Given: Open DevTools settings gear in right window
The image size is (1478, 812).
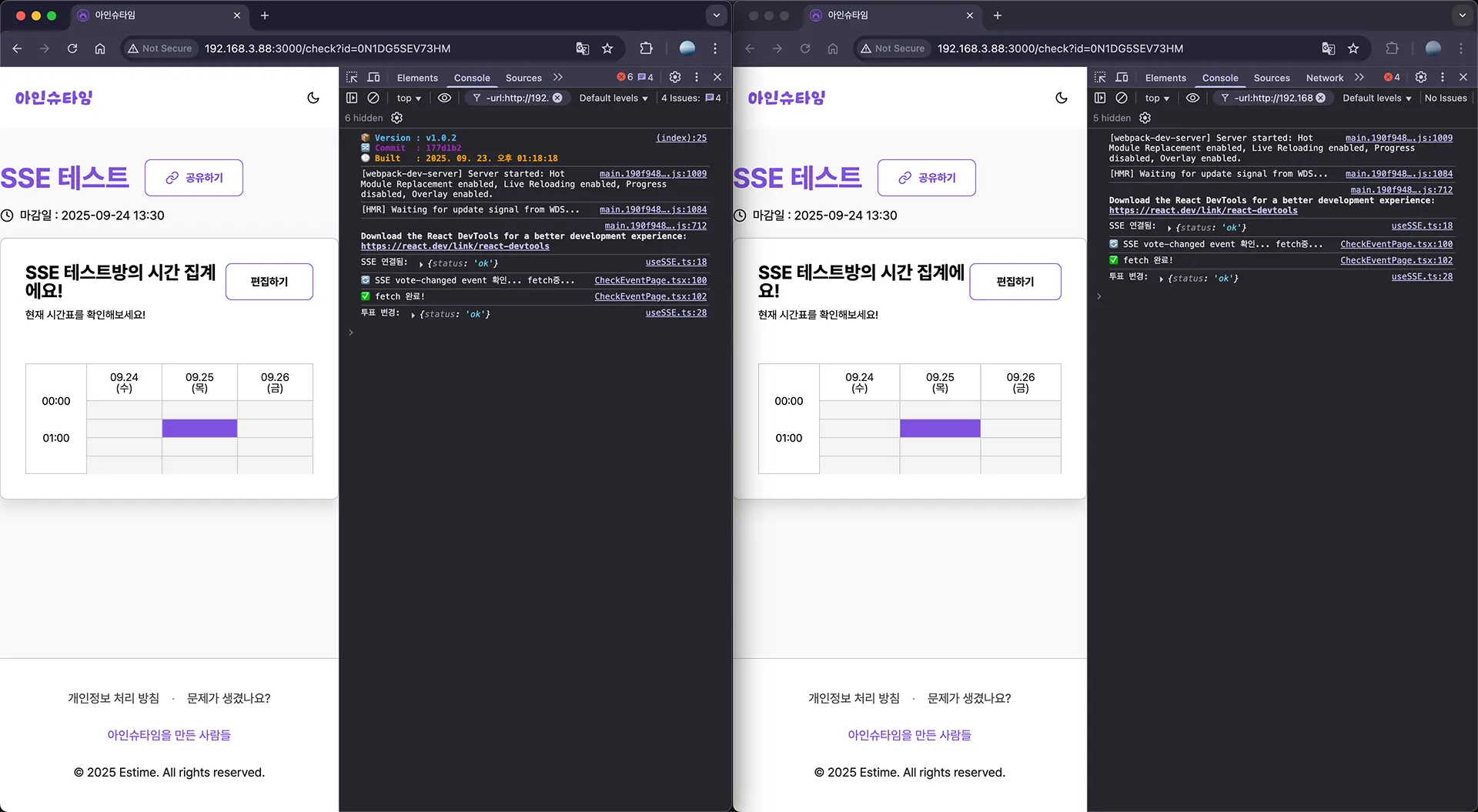Looking at the screenshot, I should pyautogui.click(x=1421, y=77).
